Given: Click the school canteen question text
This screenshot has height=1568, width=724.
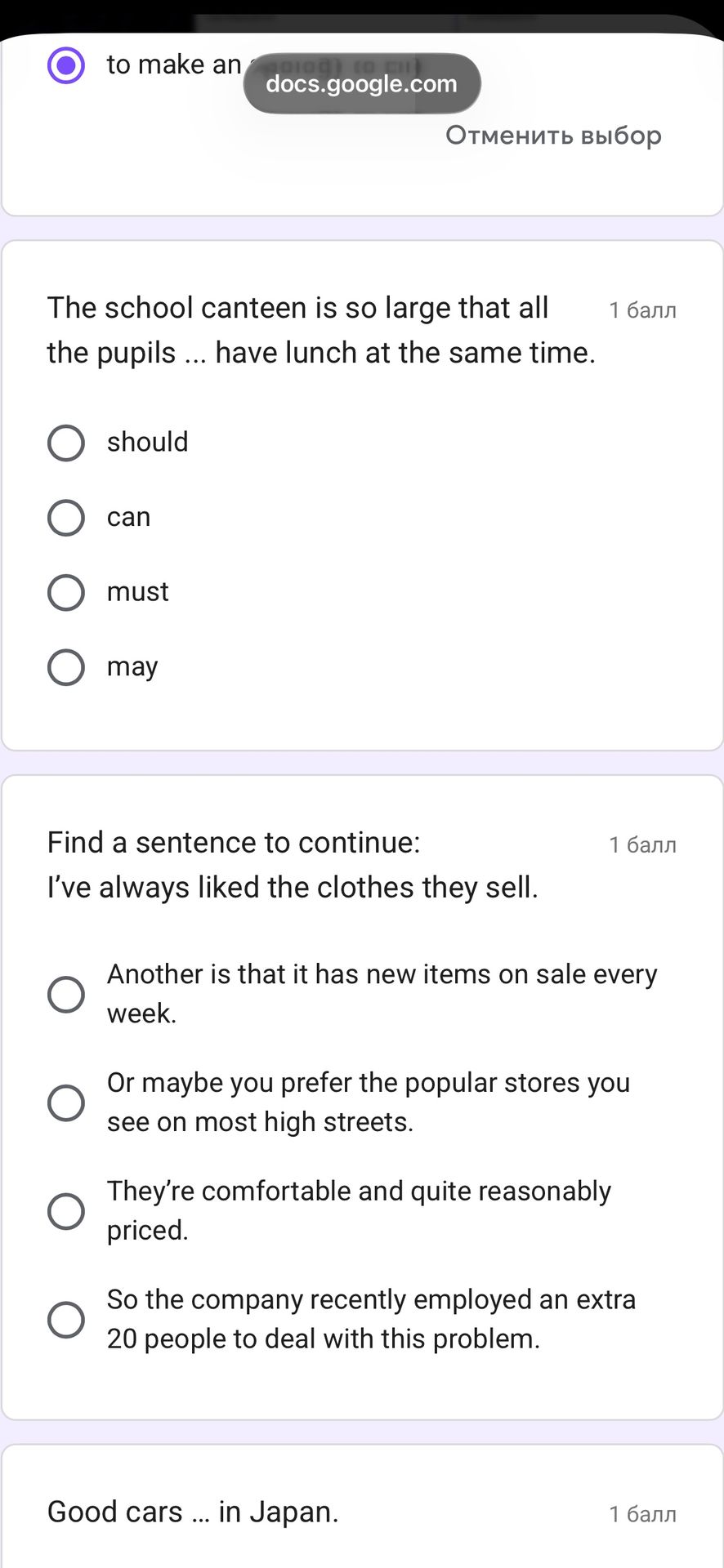Looking at the screenshot, I should (x=322, y=330).
